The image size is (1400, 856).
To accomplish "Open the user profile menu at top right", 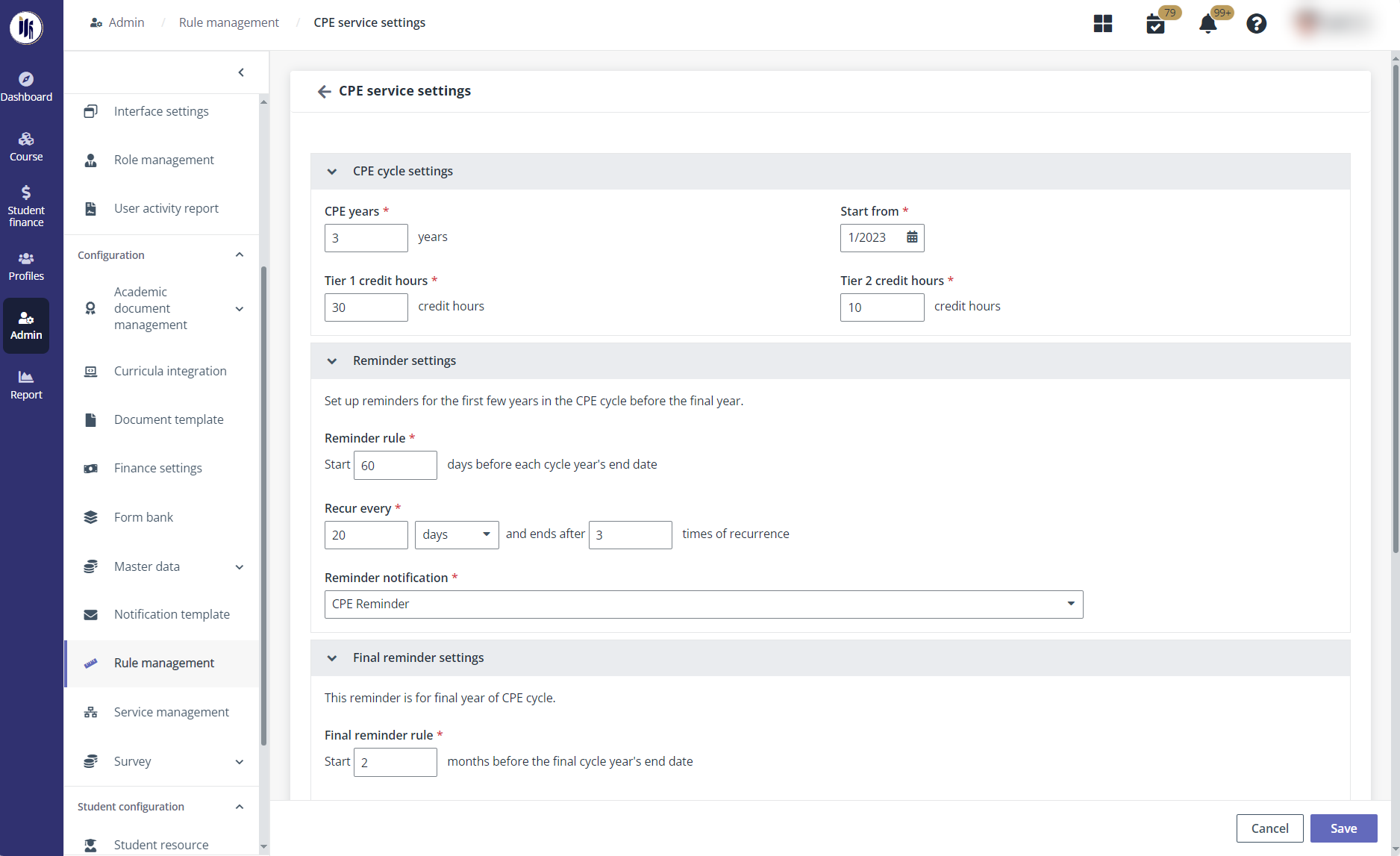I will pyautogui.click(x=1335, y=23).
